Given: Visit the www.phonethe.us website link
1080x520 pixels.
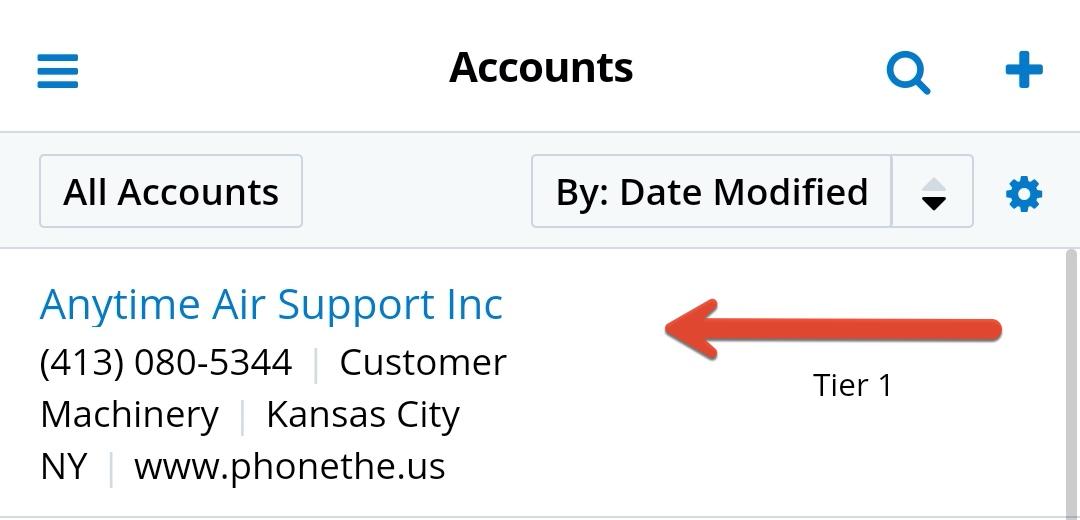Looking at the screenshot, I should [290, 466].
